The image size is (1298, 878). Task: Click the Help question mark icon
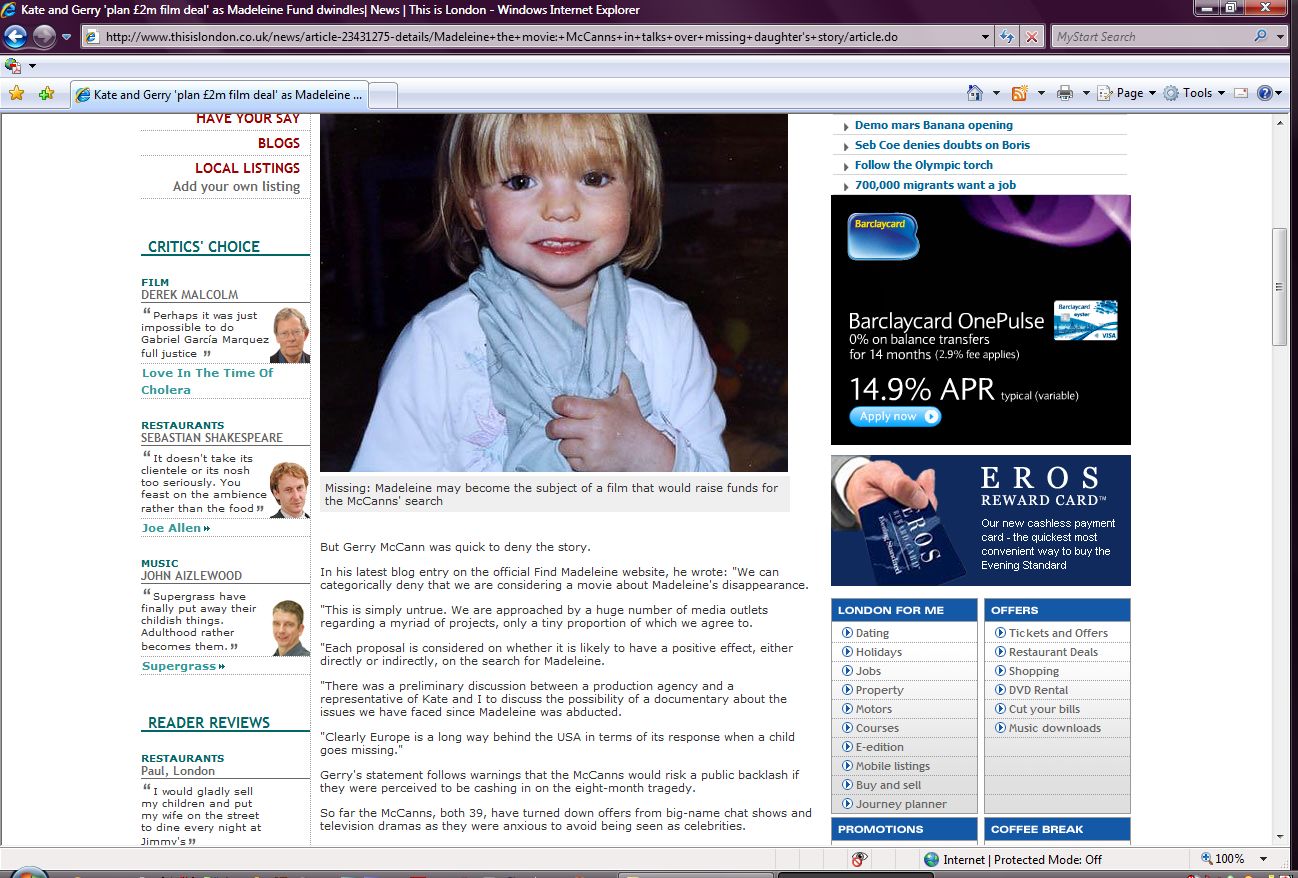pos(1265,93)
